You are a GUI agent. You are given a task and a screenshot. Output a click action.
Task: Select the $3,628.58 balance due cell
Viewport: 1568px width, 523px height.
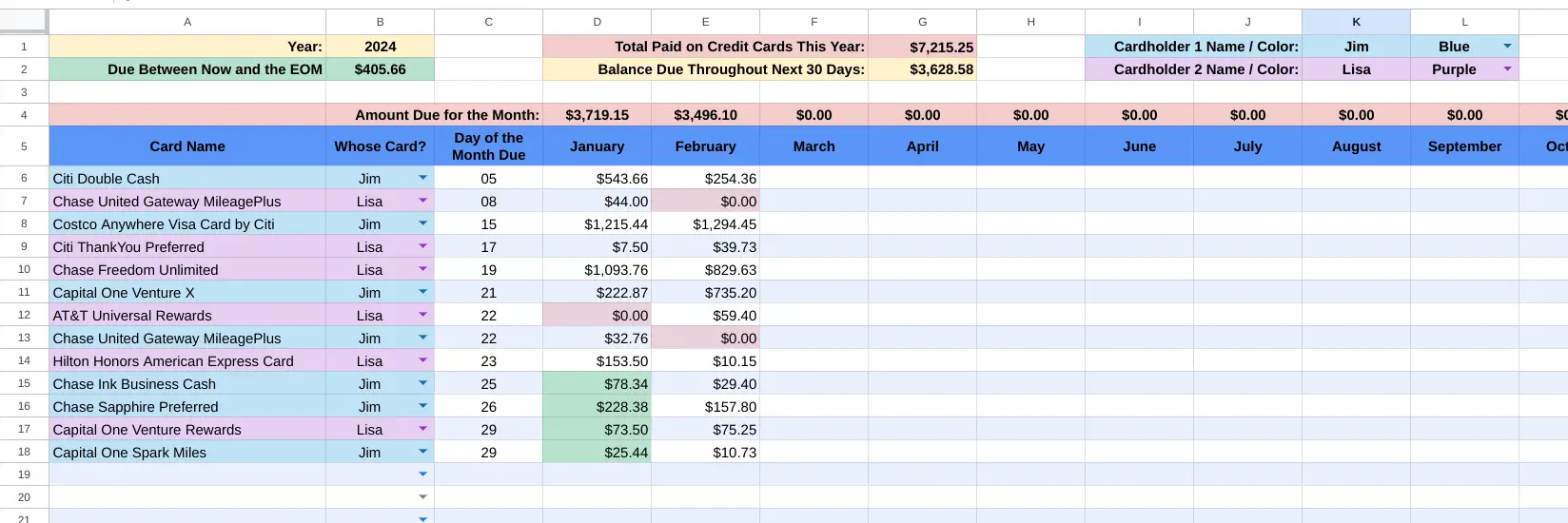pyautogui.click(x=923, y=69)
